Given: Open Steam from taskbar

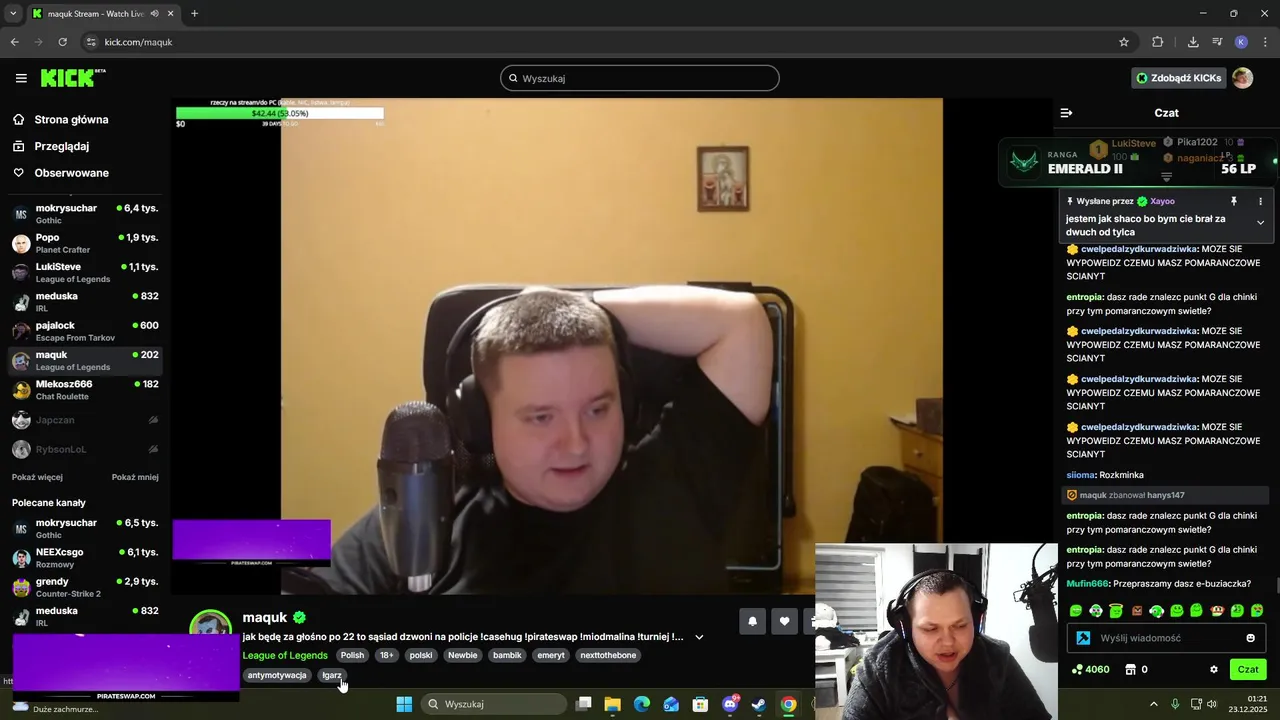Looking at the screenshot, I should (759, 704).
